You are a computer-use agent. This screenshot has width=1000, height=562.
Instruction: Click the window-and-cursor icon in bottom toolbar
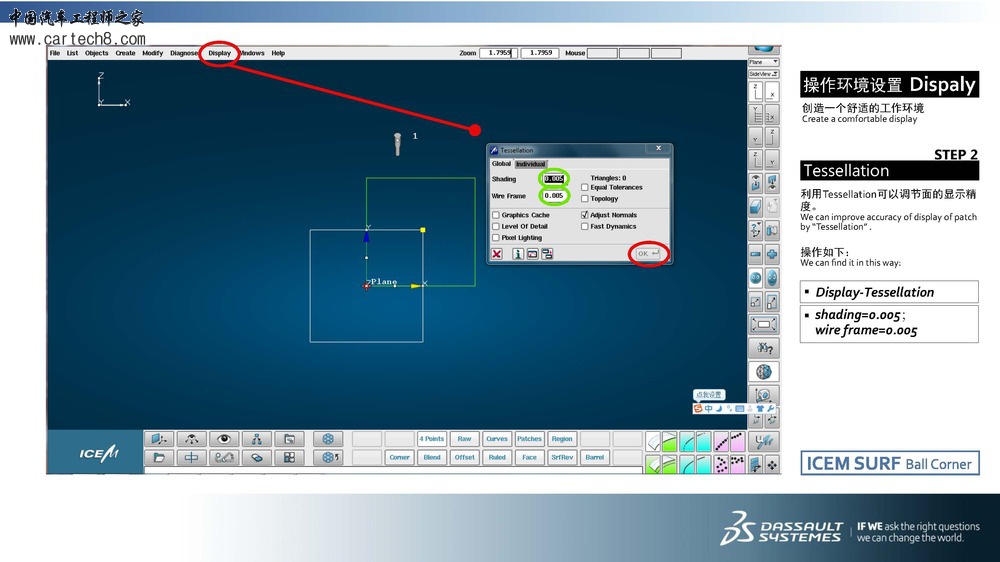point(289,439)
